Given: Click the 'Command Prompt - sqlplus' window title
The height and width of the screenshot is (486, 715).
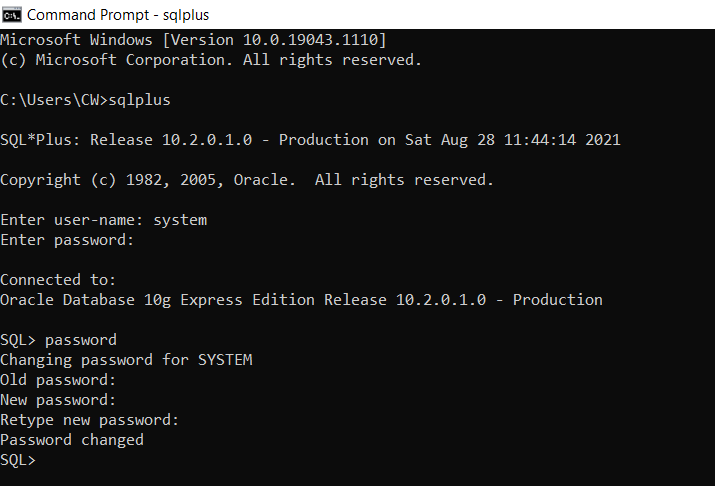Looking at the screenshot, I should [118, 15].
